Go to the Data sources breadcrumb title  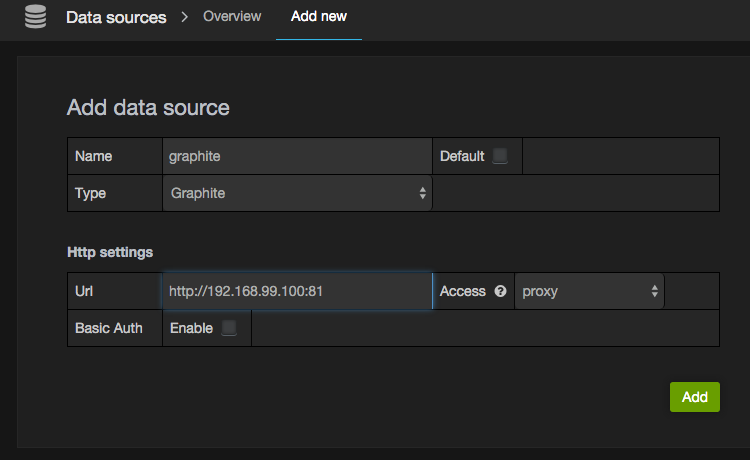116,18
